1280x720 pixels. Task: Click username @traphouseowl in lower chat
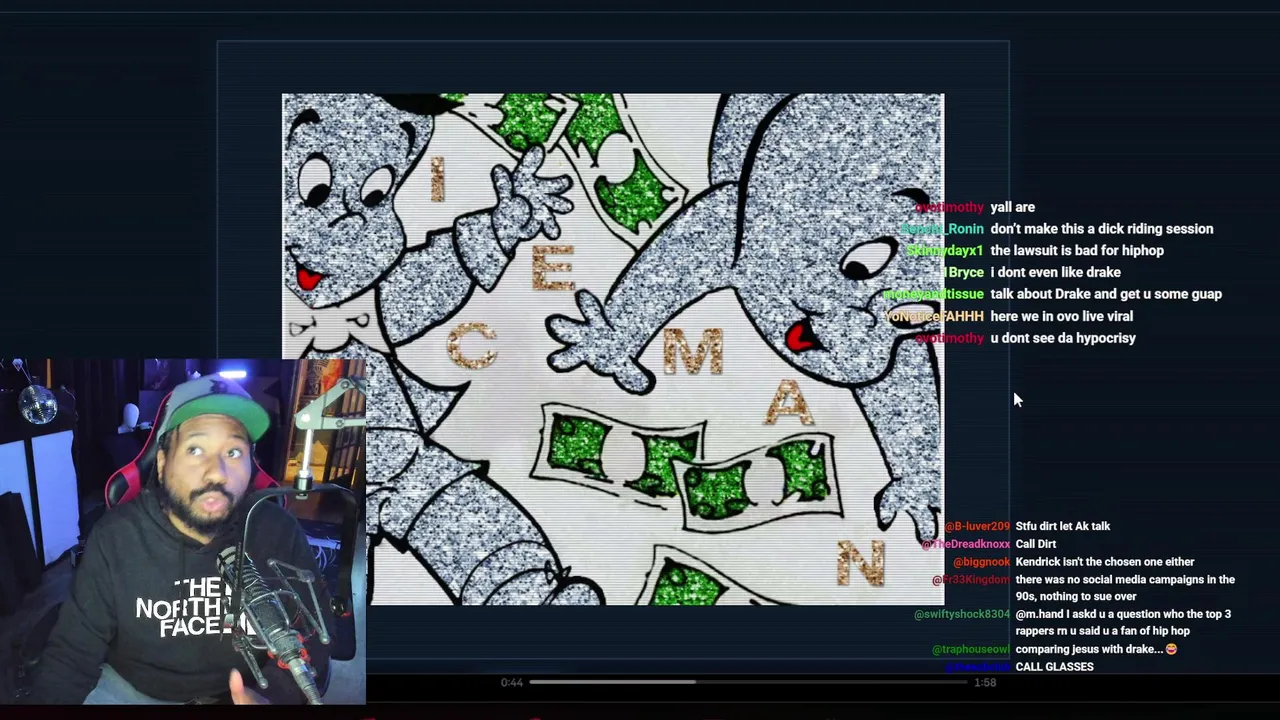[970, 649]
